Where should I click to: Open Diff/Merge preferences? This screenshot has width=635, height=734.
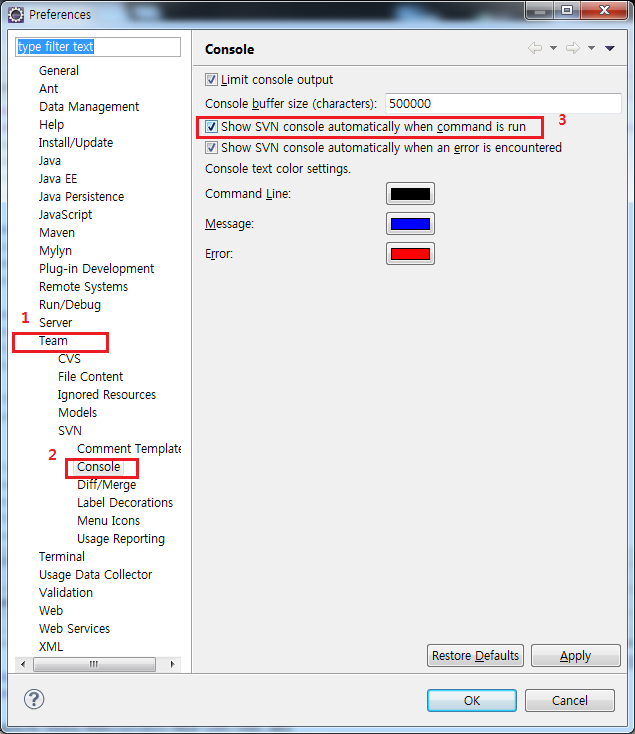pyautogui.click(x=107, y=484)
